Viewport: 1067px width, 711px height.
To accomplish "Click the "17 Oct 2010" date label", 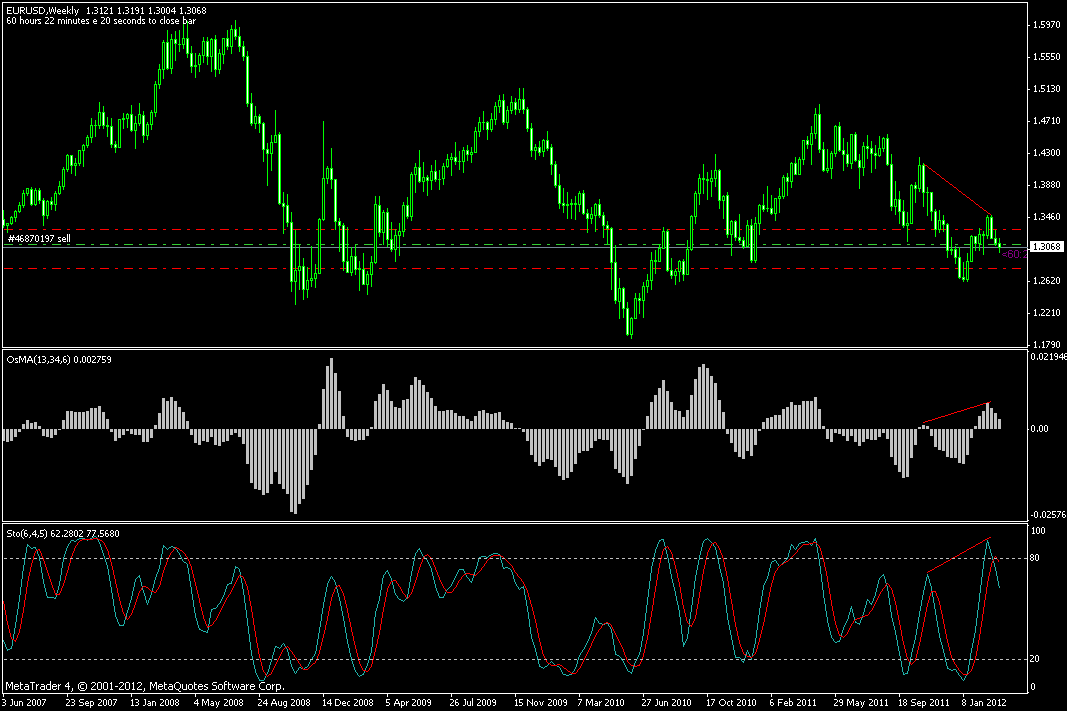I will pos(731,702).
